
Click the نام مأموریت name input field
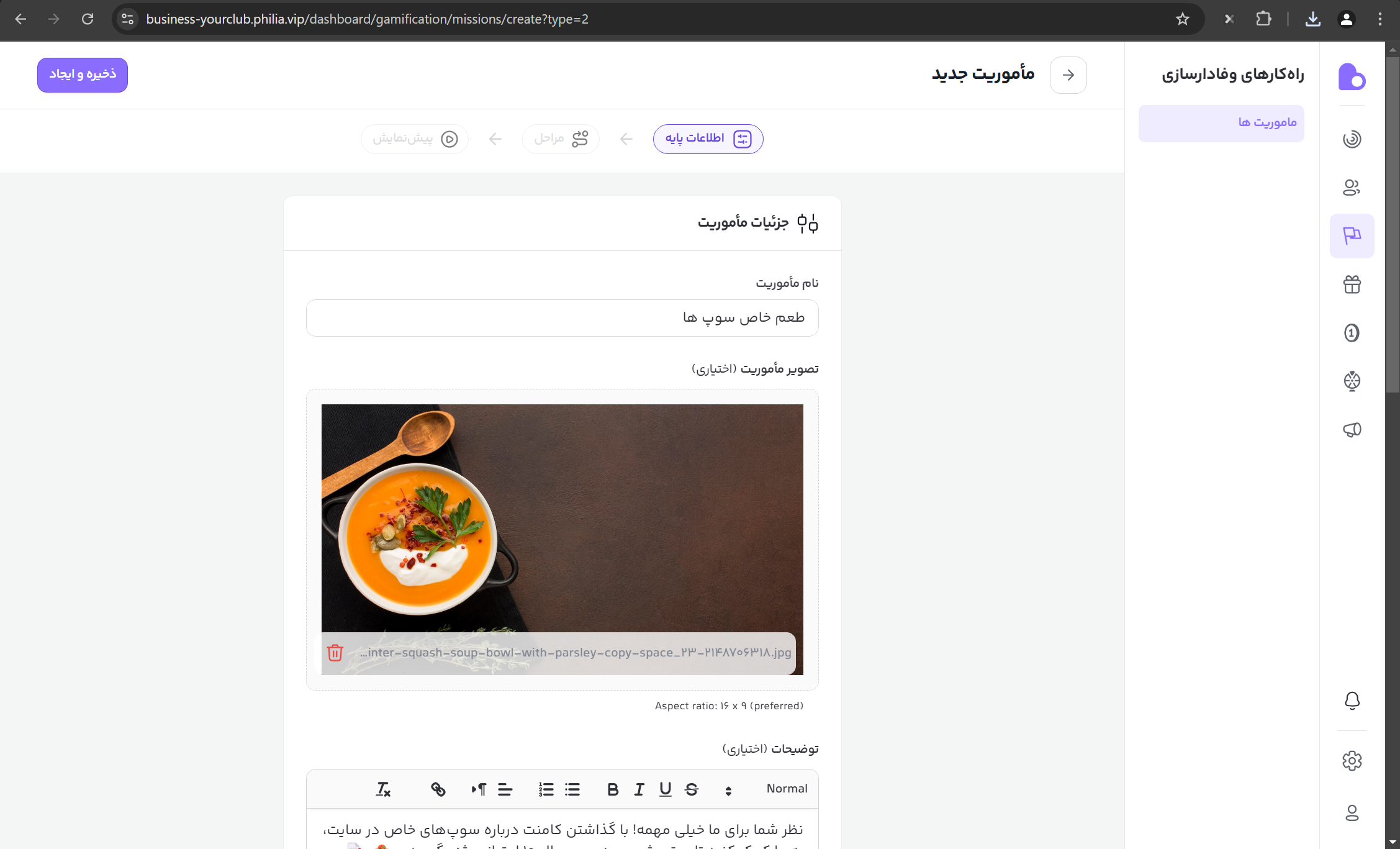(562, 318)
